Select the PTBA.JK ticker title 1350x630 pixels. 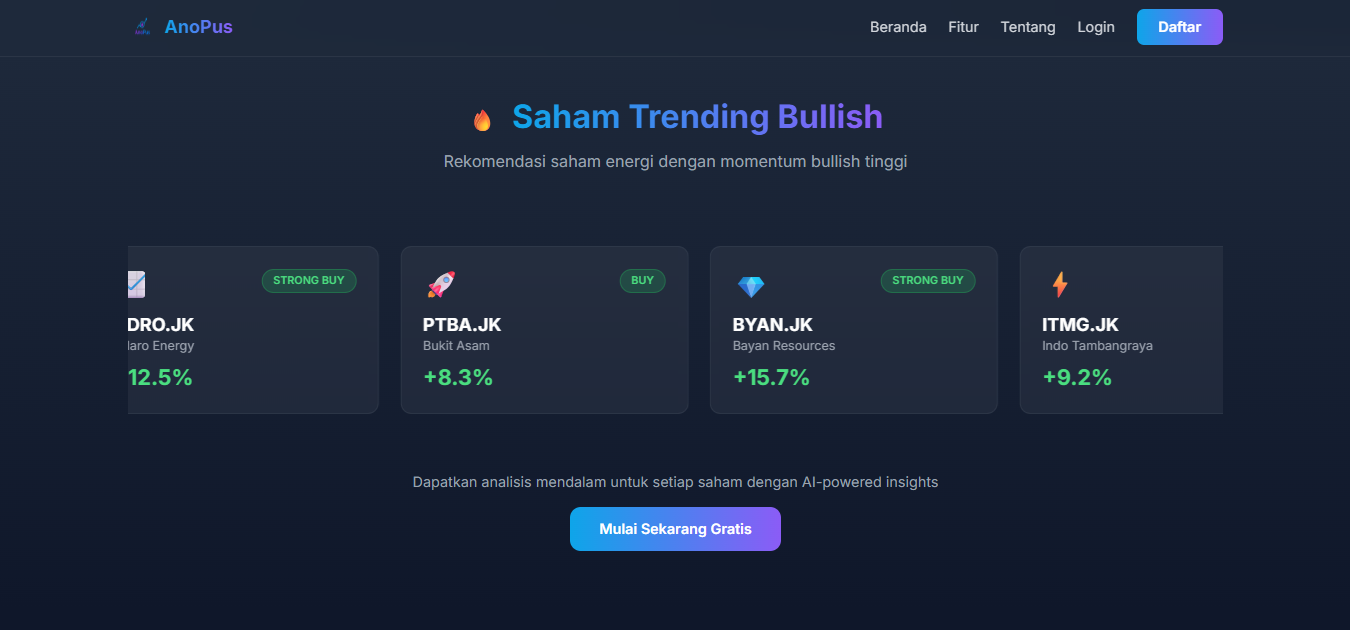pyautogui.click(x=462, y=325)
